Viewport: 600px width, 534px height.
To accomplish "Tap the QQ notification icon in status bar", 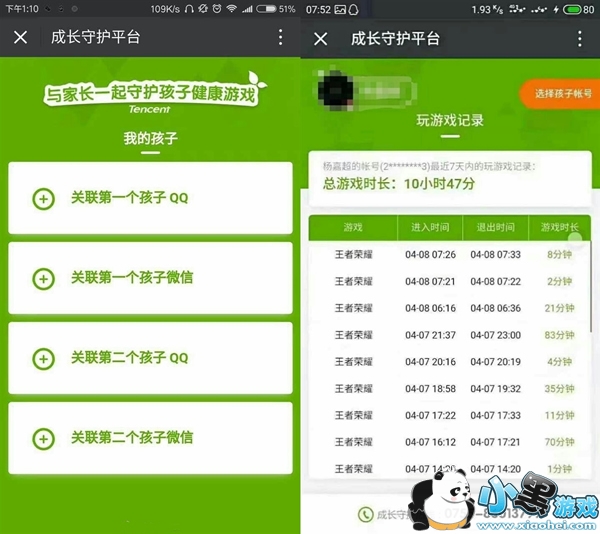I will tap(354, 9).
